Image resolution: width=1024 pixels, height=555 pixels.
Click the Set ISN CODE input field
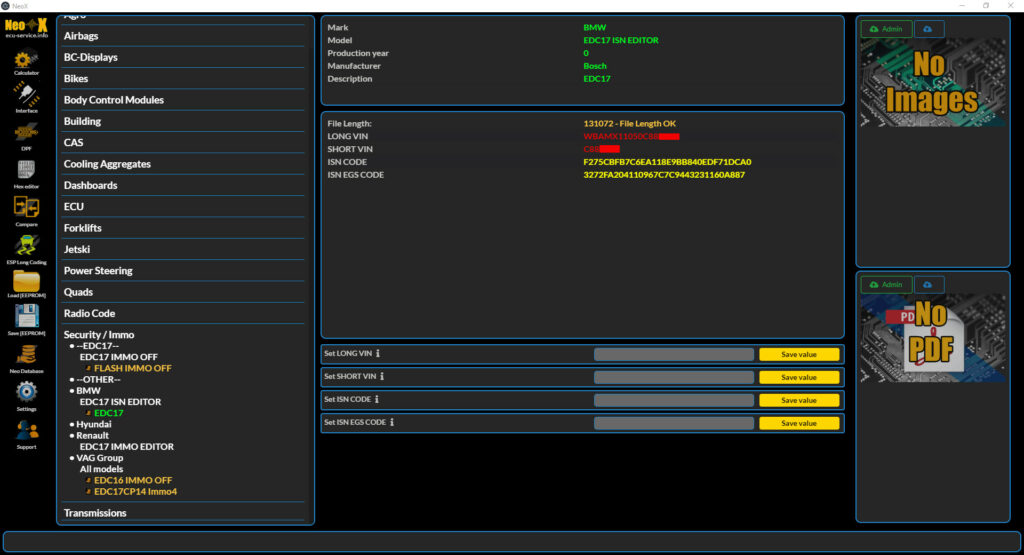[673, 400]
